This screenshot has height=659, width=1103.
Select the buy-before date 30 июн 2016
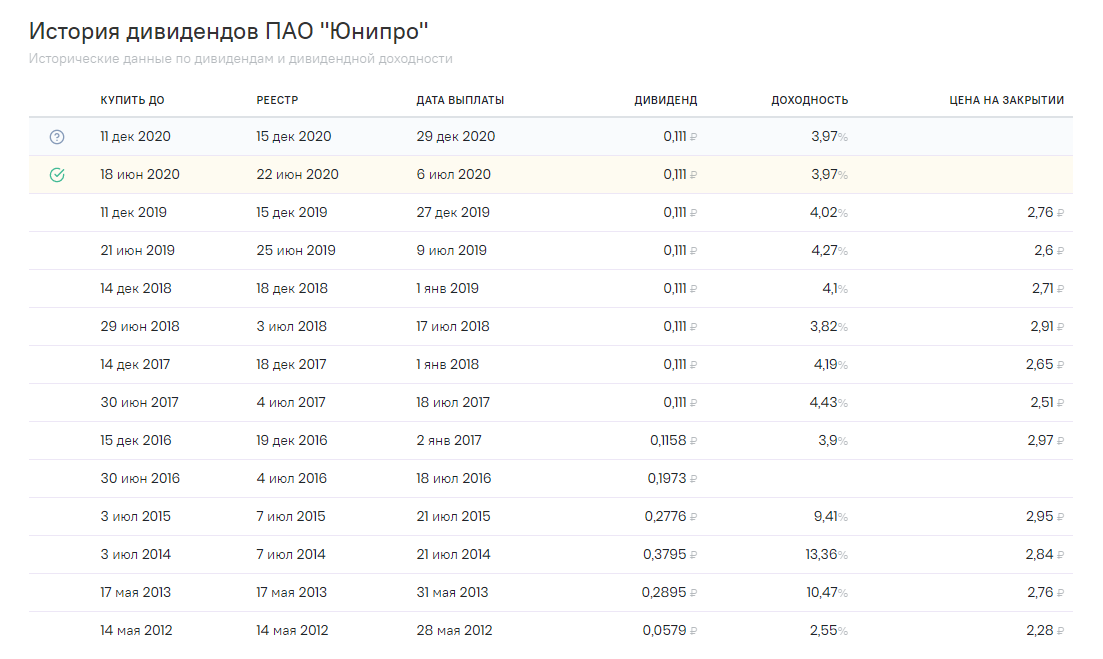[x=139, y=478]
